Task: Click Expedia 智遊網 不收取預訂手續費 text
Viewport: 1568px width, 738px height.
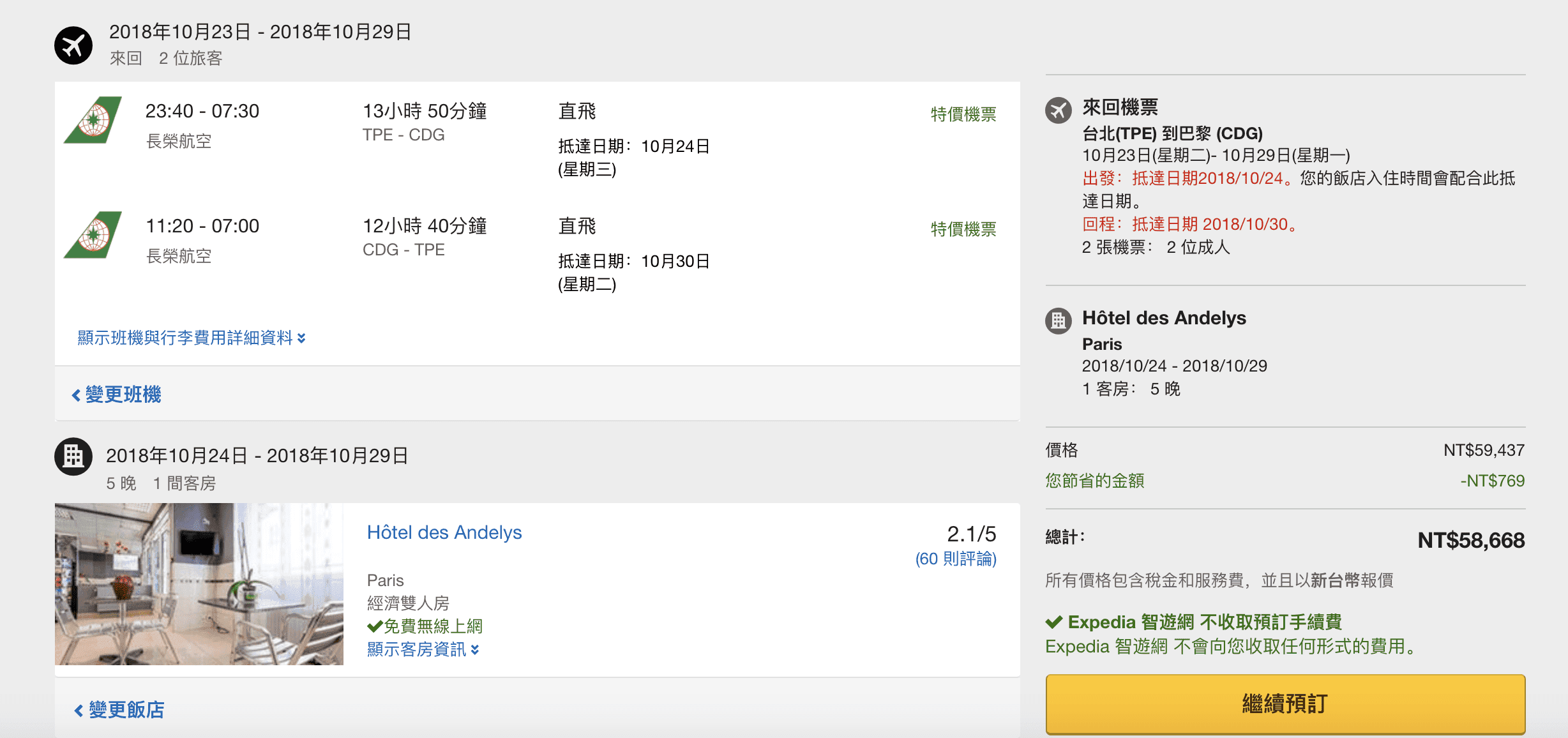Action: [1205, 622]
